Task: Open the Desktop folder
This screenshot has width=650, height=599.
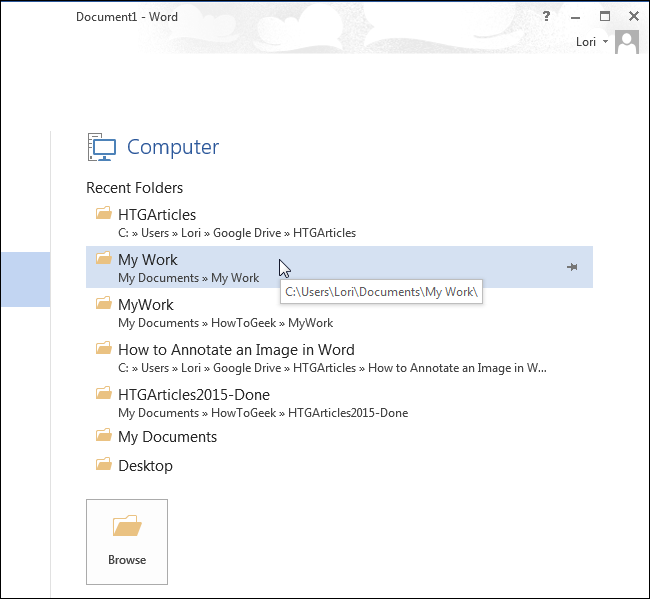Action: (x=145, y=466)
